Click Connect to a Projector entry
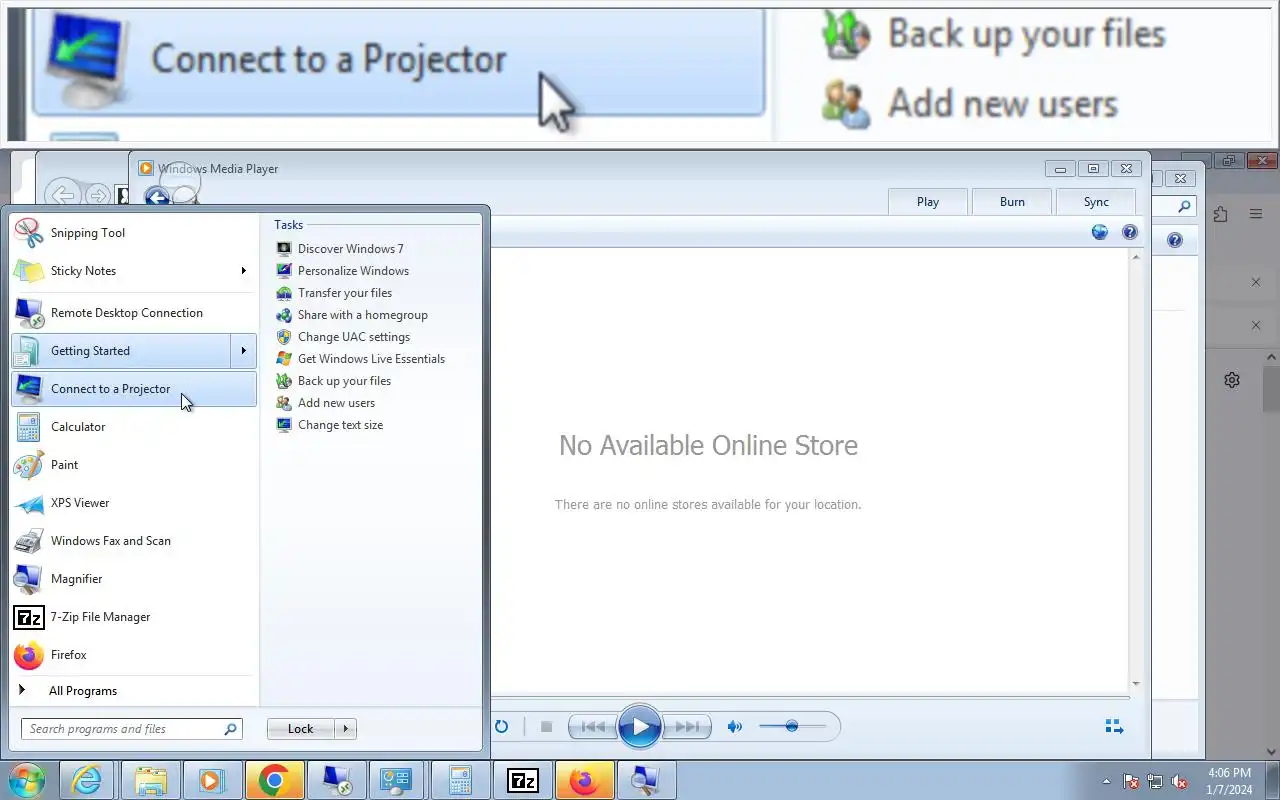The image size is (1280, 800). click(x=134, y=389)
